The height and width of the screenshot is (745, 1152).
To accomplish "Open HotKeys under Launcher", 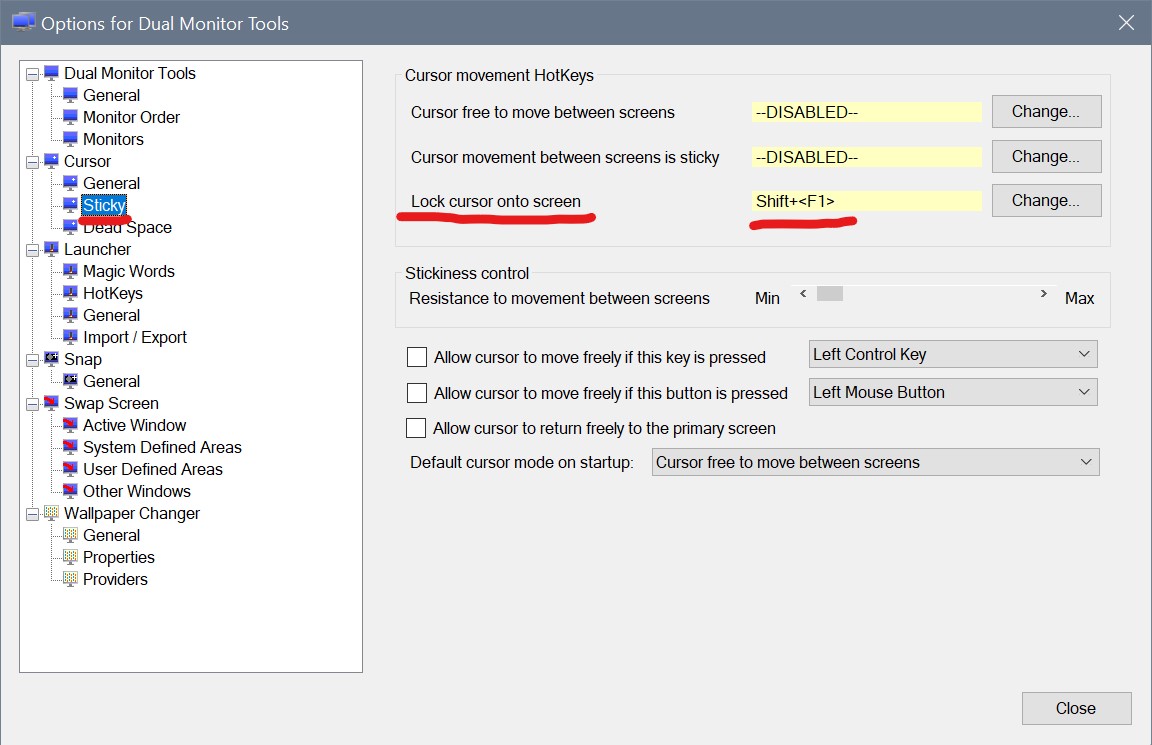I will click(112, 293).
